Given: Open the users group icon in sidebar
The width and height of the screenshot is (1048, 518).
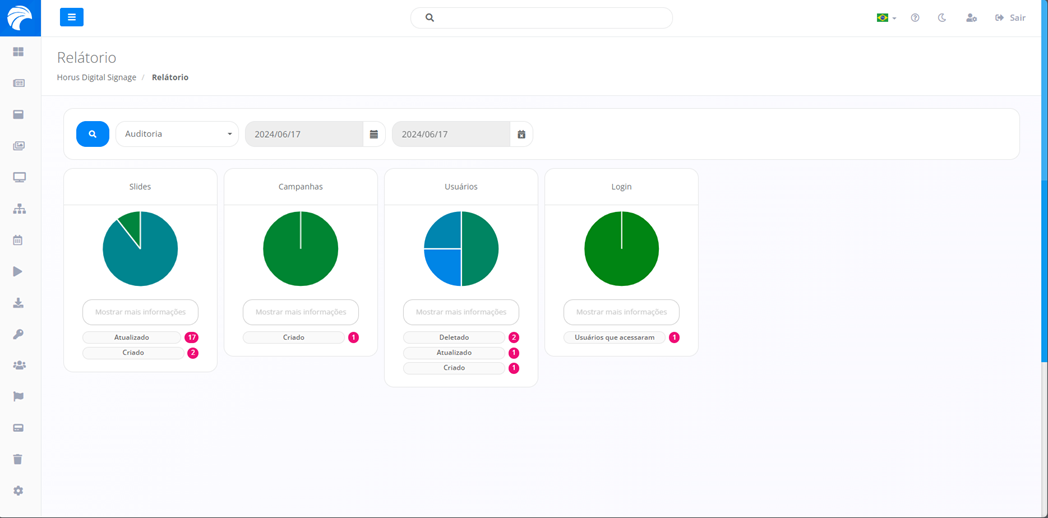Looking at the screenshot, I should [x=18, y=366].
